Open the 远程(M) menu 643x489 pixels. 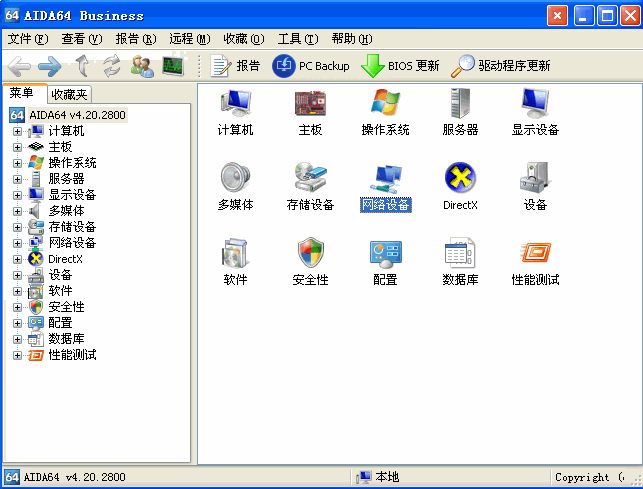pos(190,39)
